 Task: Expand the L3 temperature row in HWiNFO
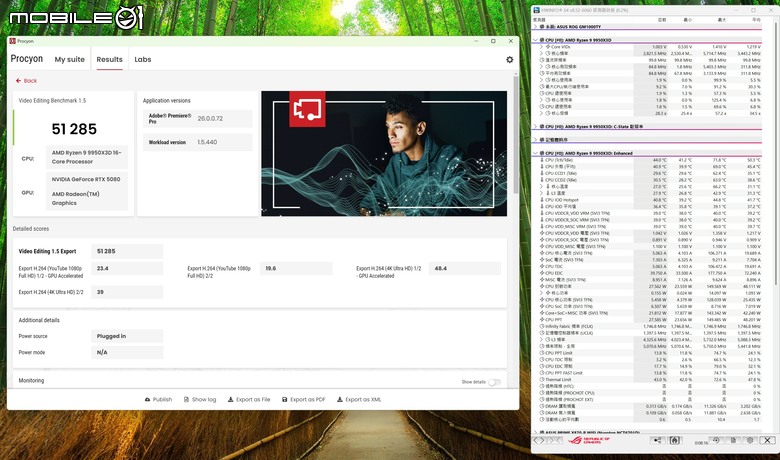541,193
